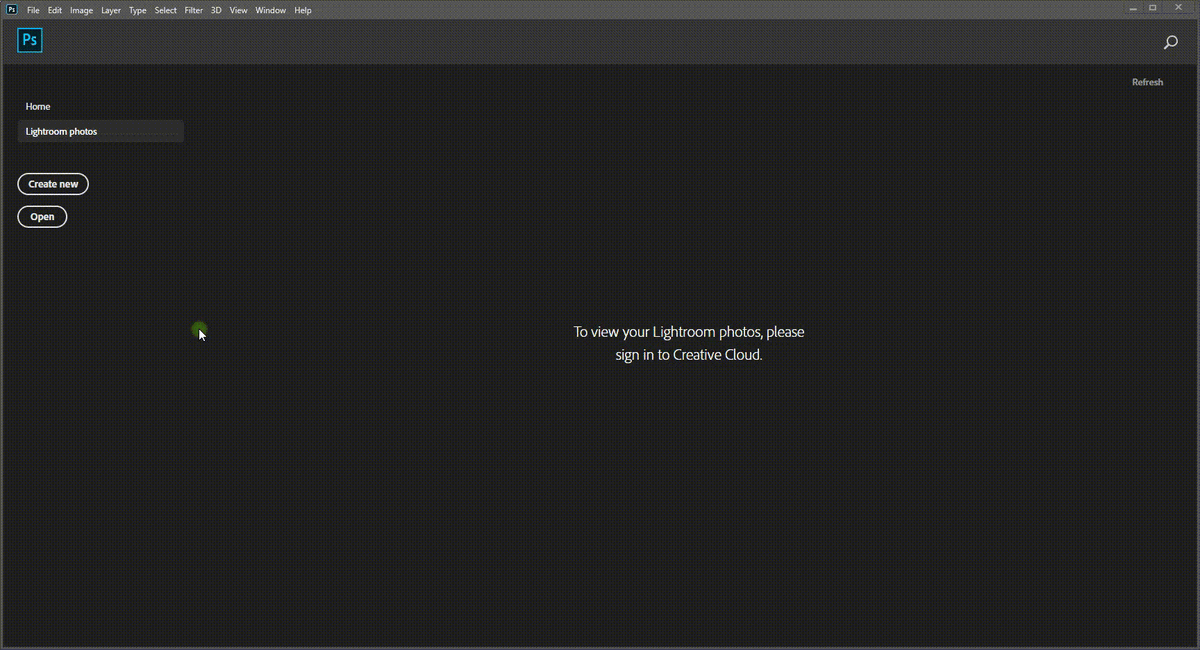Image resolution: width=1200 pixels, height=650 pixels.
Task: Click the 'sign in to Creative Cloud' message
Action: [x=689, y=343]
